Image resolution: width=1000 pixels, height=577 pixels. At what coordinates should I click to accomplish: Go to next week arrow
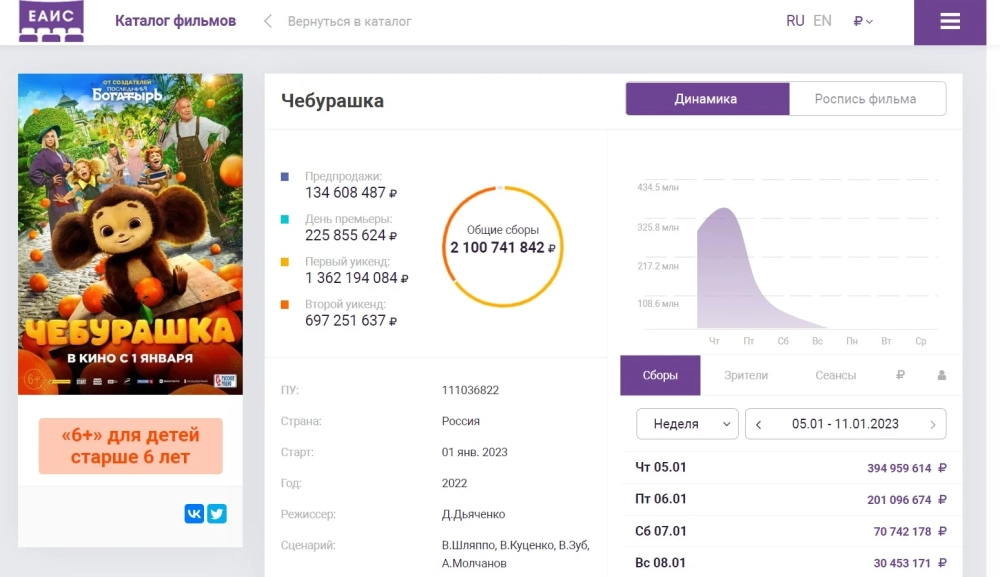pyautogui.click(x=932, y=424)
